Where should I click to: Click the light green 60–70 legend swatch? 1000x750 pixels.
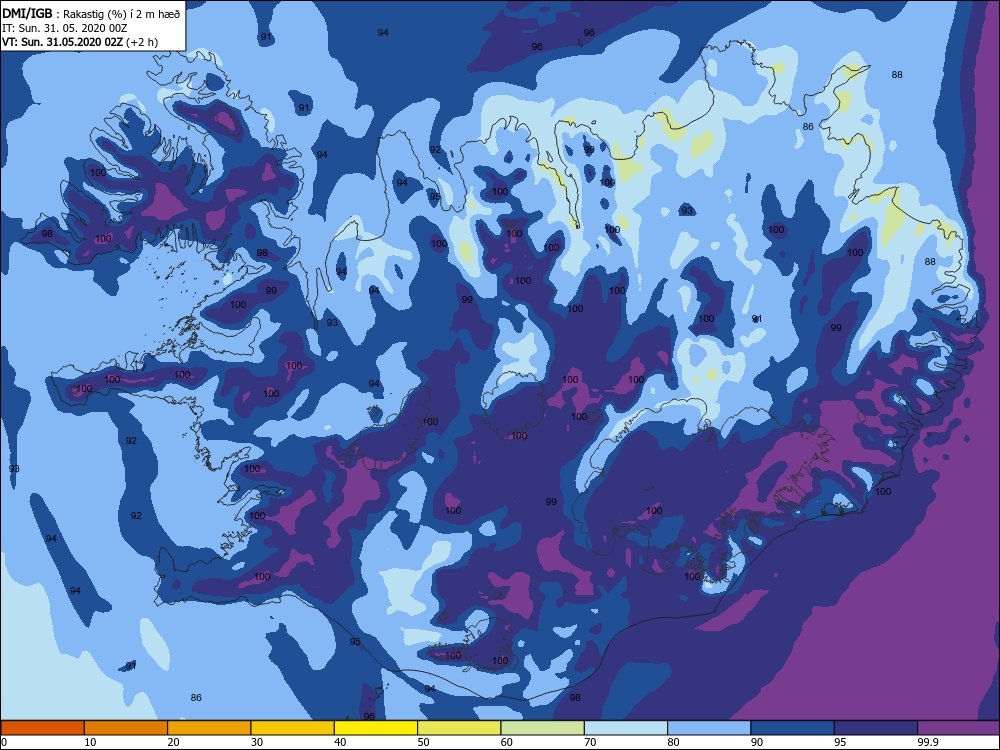click(x=543, y=728)
